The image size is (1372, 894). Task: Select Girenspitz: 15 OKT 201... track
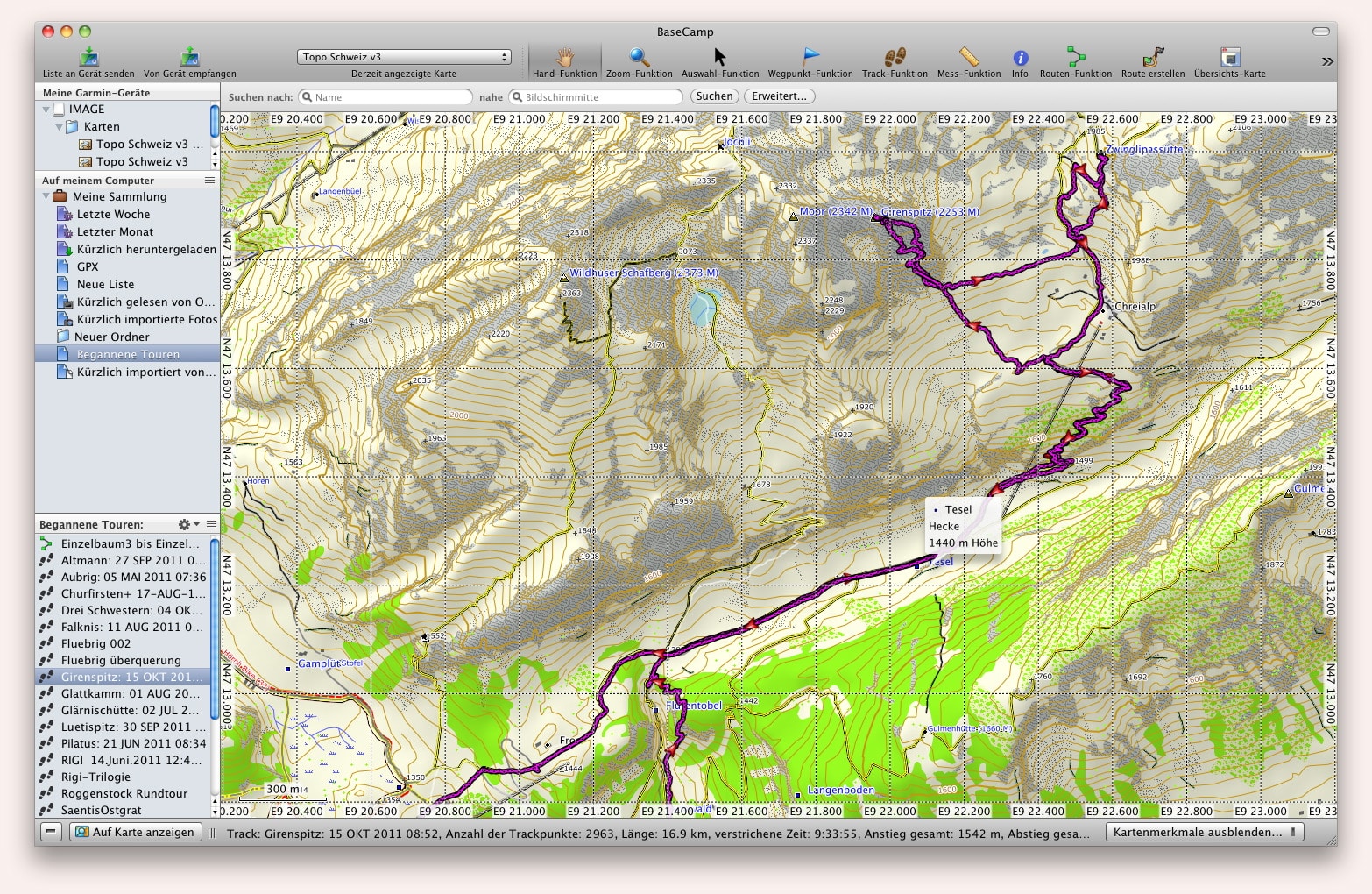(123, 678)
